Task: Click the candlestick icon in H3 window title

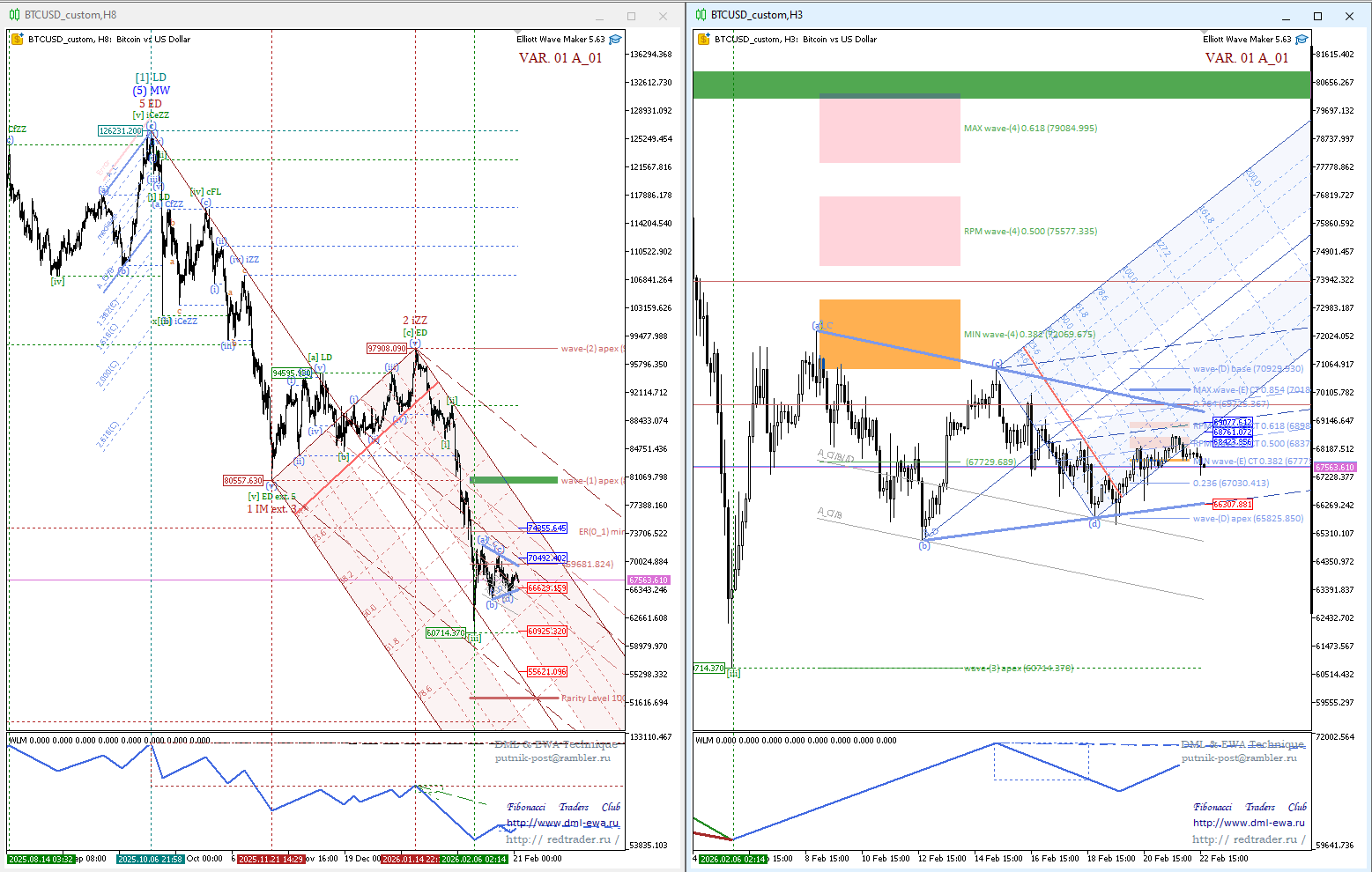Action: coord(701,15)
